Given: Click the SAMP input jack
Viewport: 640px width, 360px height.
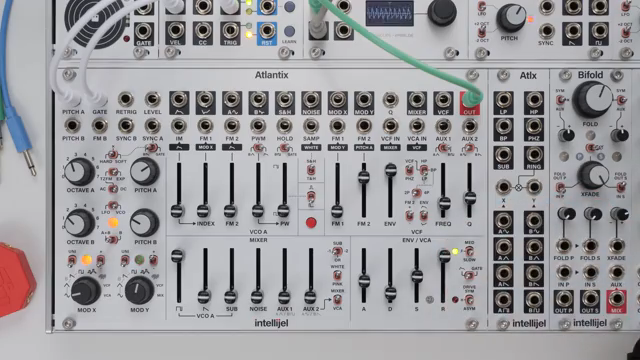Looking at the screenshot, I should click(x=311, y=126).
